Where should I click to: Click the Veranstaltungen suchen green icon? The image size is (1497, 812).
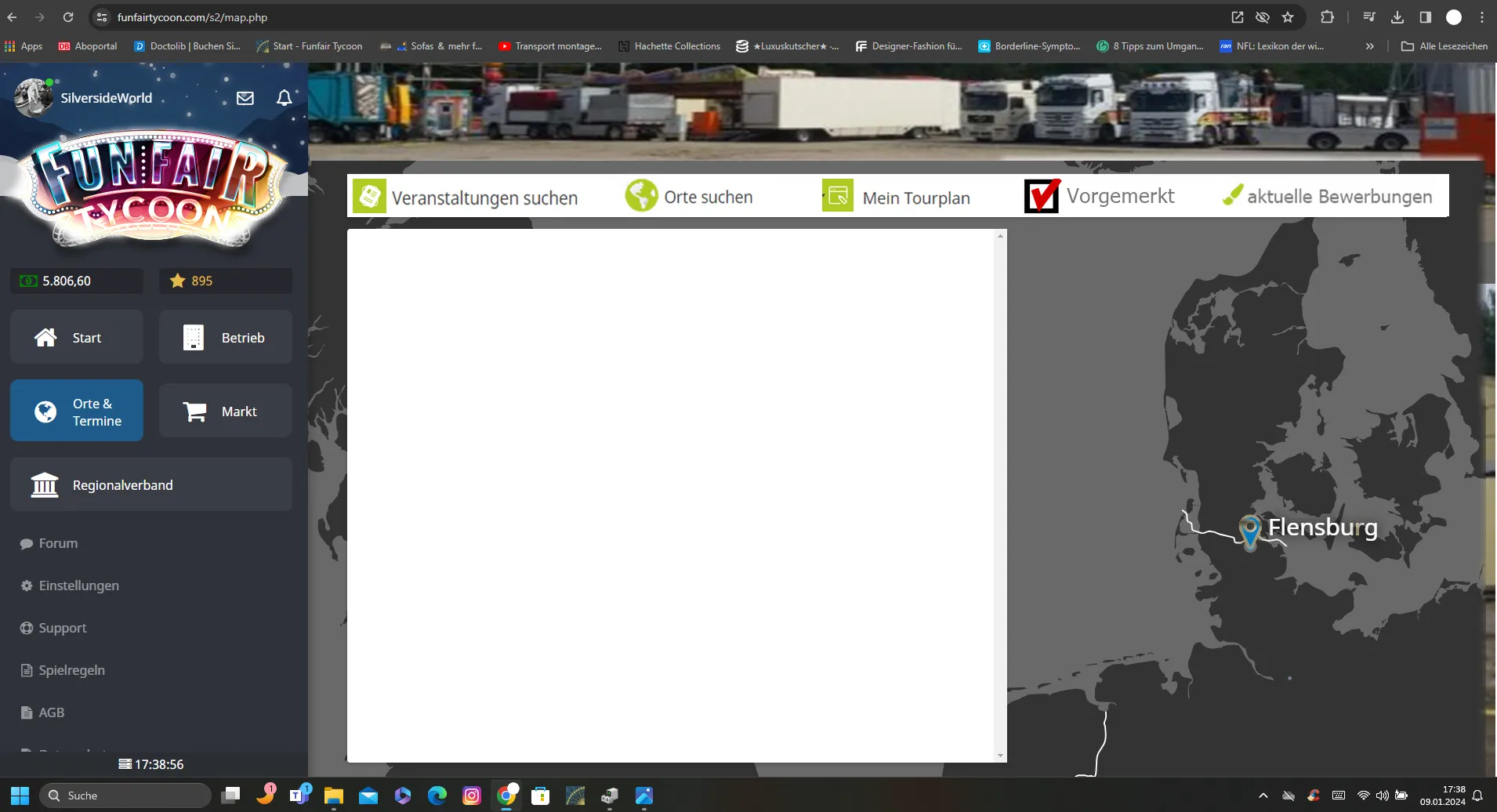coord(369,196)
